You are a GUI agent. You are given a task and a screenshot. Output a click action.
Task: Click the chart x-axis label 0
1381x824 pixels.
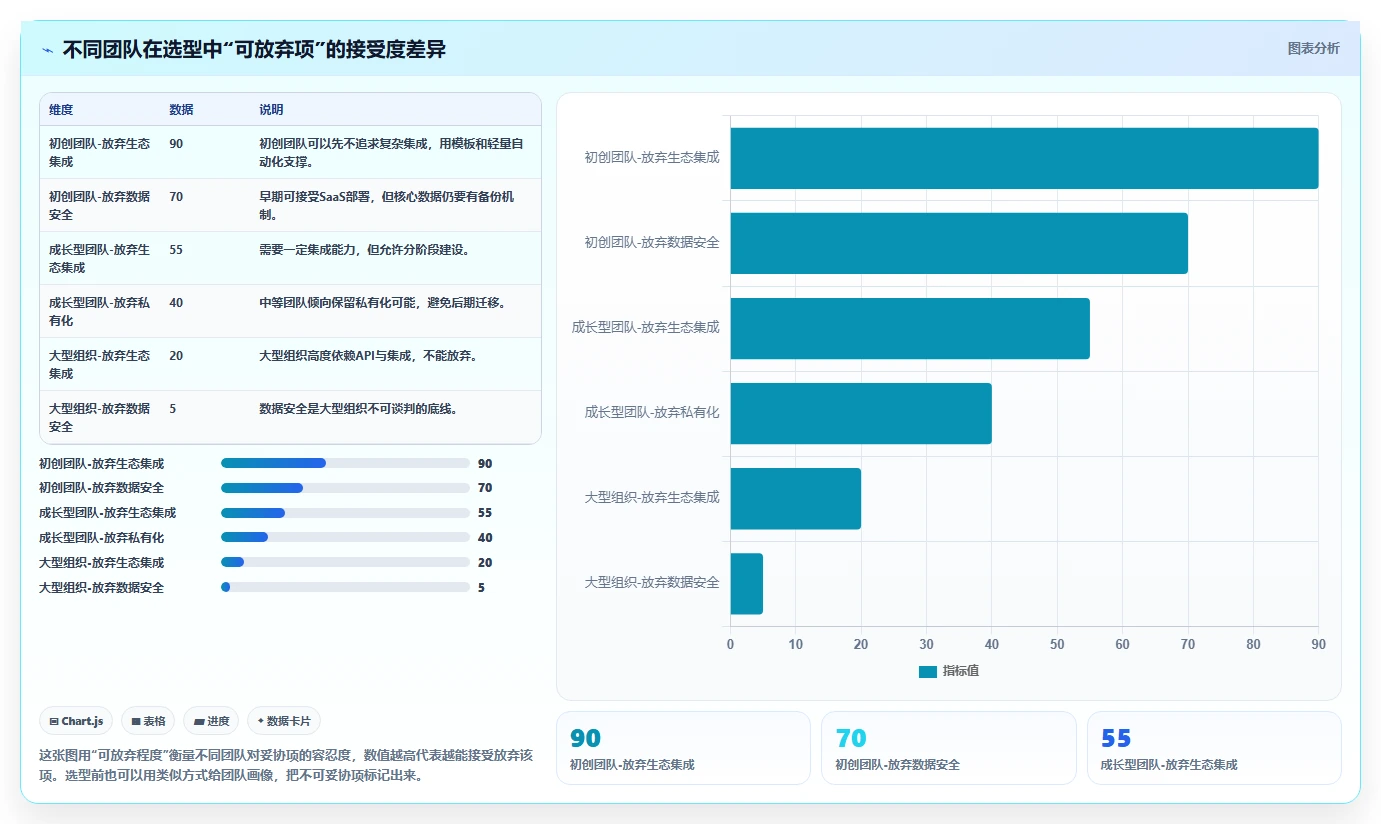[x=730, y=645]
